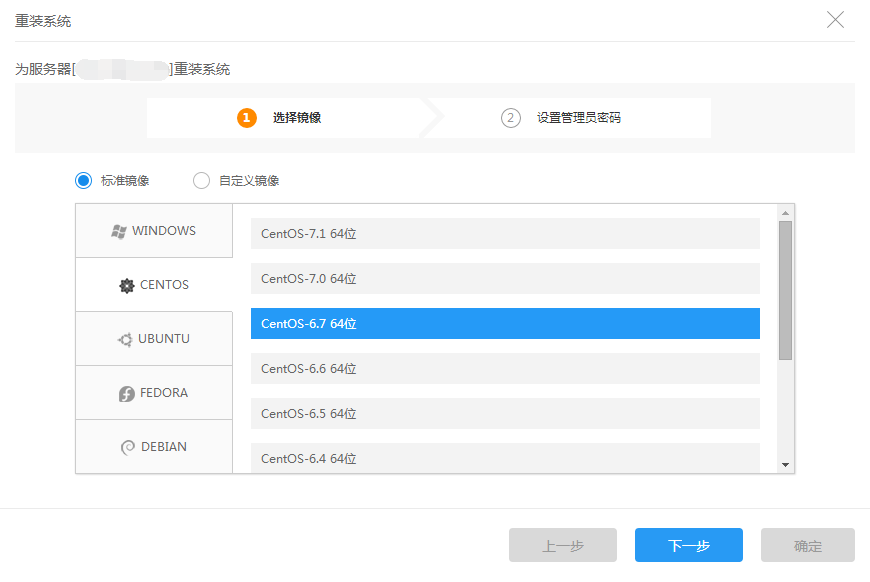The width and height of the screenshot is (870, 582).
Task: Show the DEBIAN image tab
Action: 154,446
